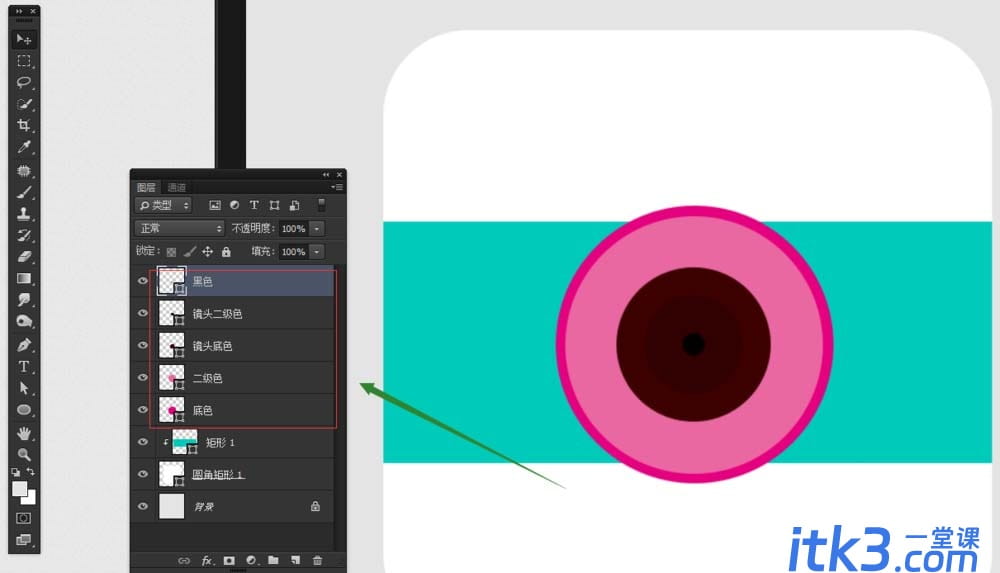Open the foreground color picker

pos(18,488)
